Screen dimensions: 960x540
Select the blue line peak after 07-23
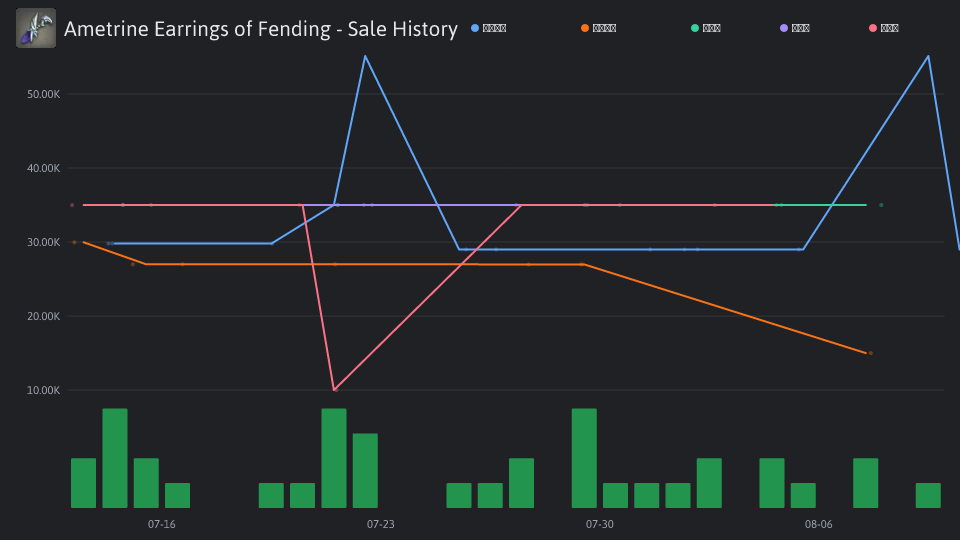coord(365,56)
